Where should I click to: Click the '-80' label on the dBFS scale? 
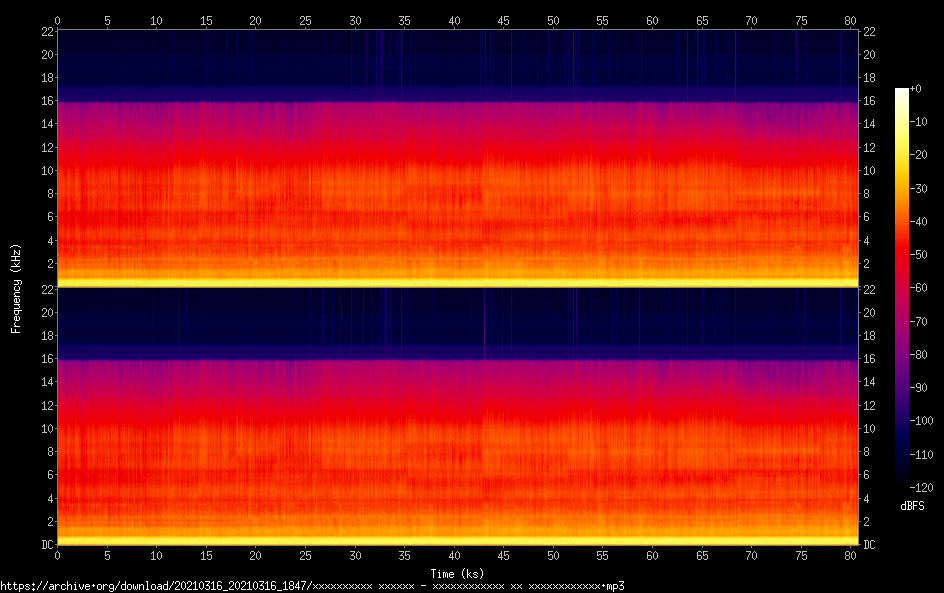click(x=919, y=355)
